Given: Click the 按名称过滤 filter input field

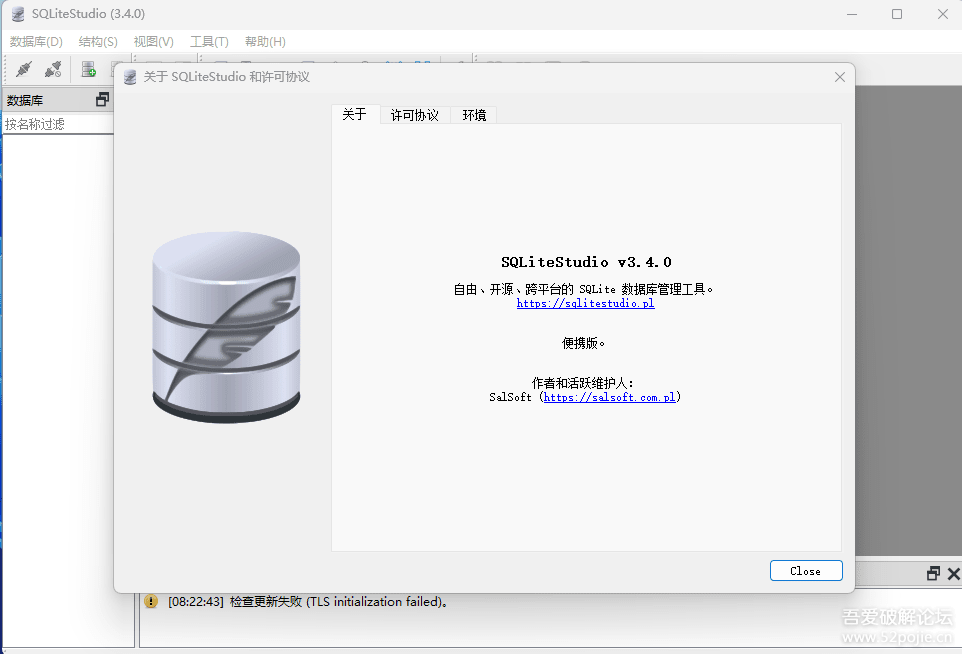Looking at the screenshot, I should pos(56,124).
